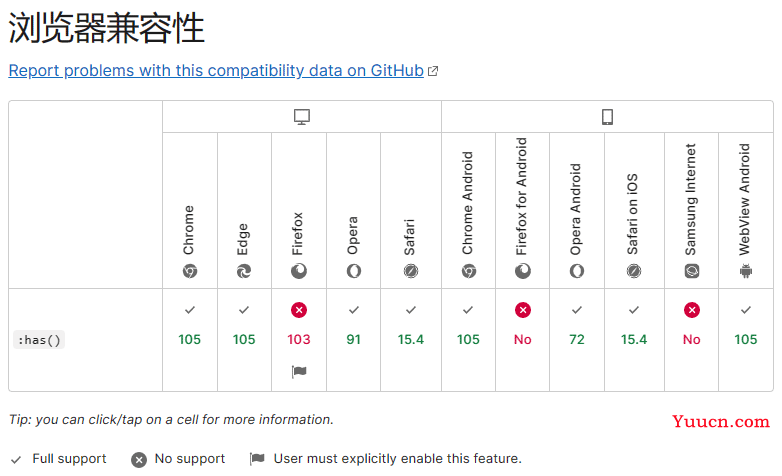Click the WebView Android robot icon
The width and height of the screenshot is (782, 476).
coord(746,271)
